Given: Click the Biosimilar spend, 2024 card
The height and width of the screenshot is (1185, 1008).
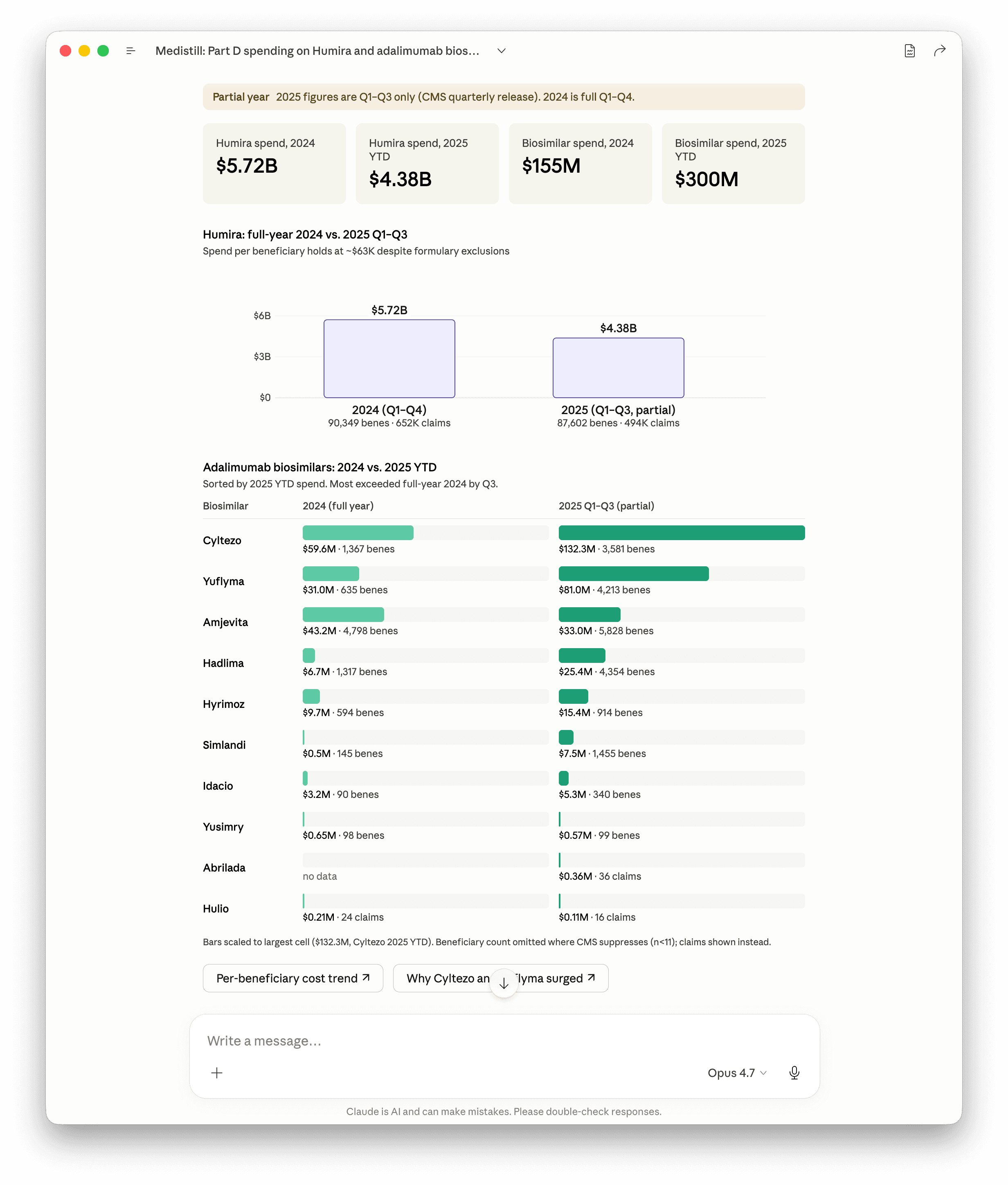Looking at the screenshot, I should pyautogui.click(x=580, y=164).
